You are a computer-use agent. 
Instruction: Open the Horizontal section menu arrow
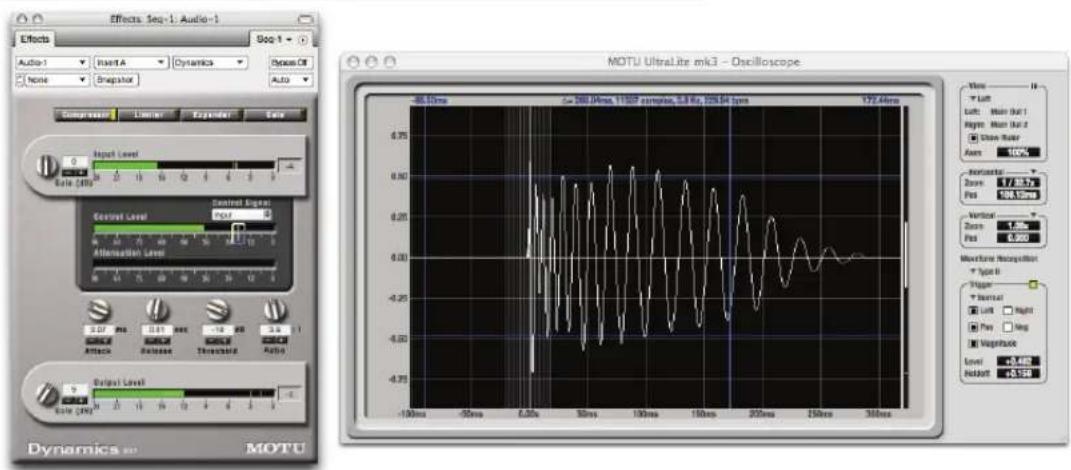(1035, 171)
